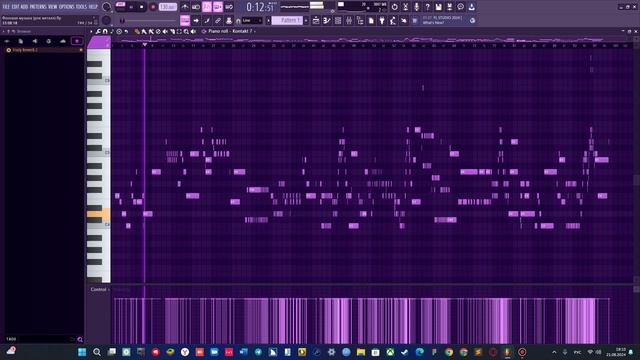
Task: Toggle loop recording button
Action: tap(229, 7)
